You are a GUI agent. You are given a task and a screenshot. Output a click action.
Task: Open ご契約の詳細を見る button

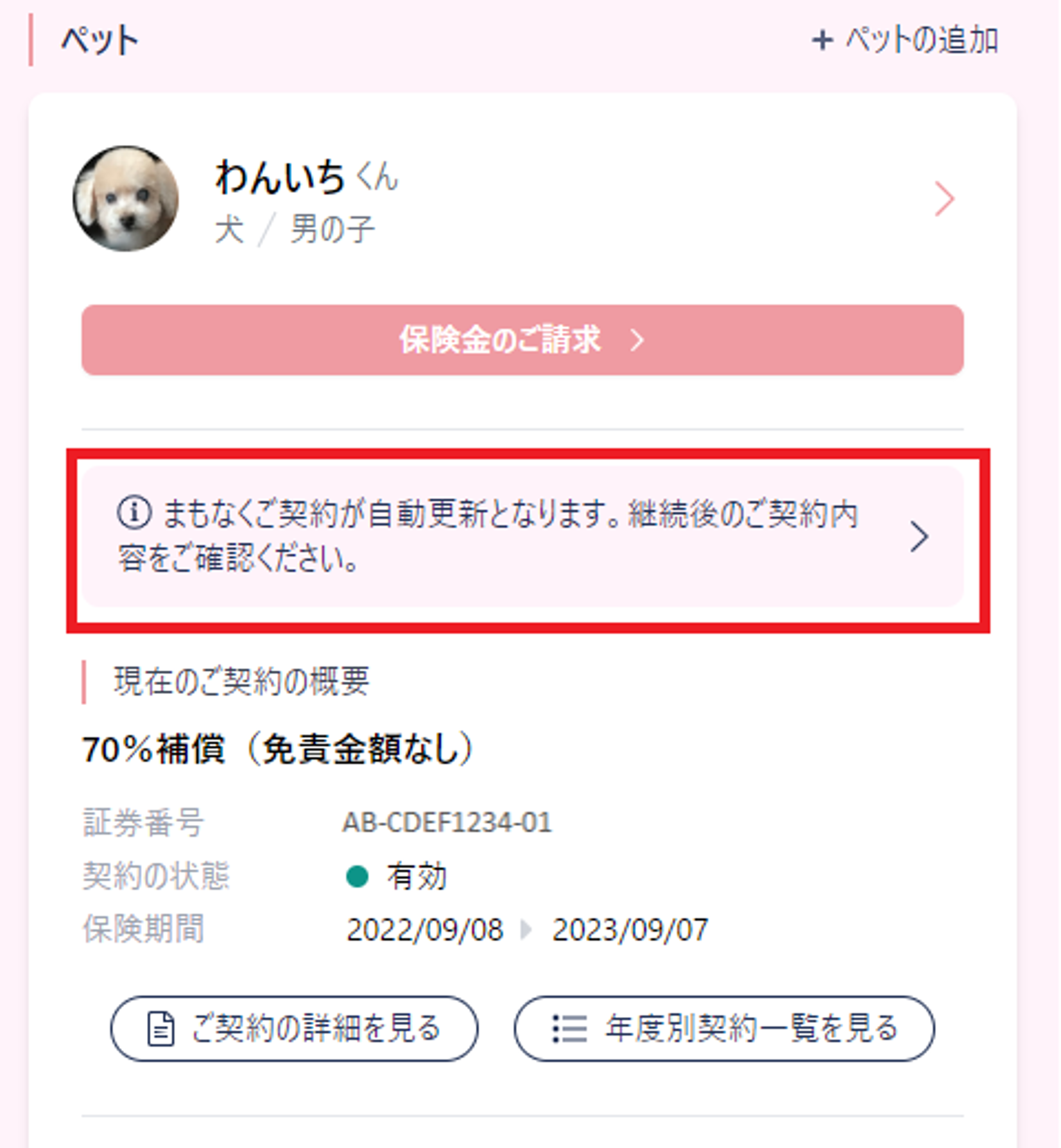pos(295,1029)
